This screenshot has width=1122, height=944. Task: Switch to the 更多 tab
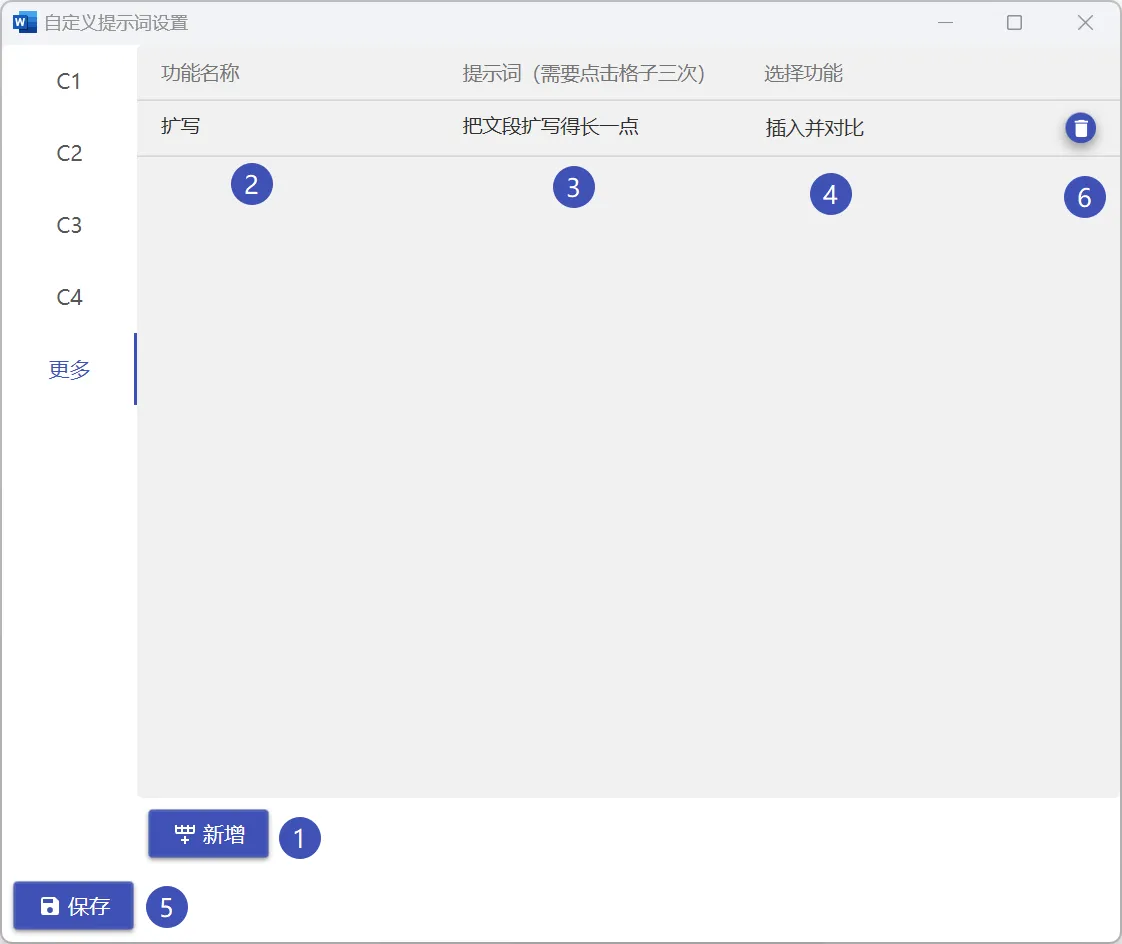[68, 368]
